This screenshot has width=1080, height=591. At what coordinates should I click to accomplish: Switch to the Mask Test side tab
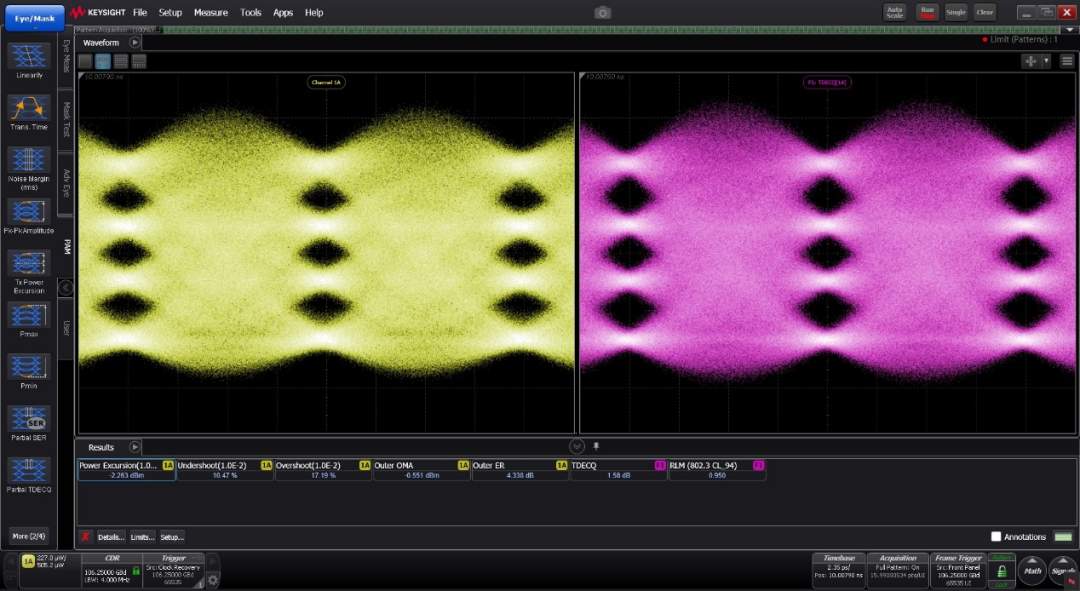coord(66,117)
